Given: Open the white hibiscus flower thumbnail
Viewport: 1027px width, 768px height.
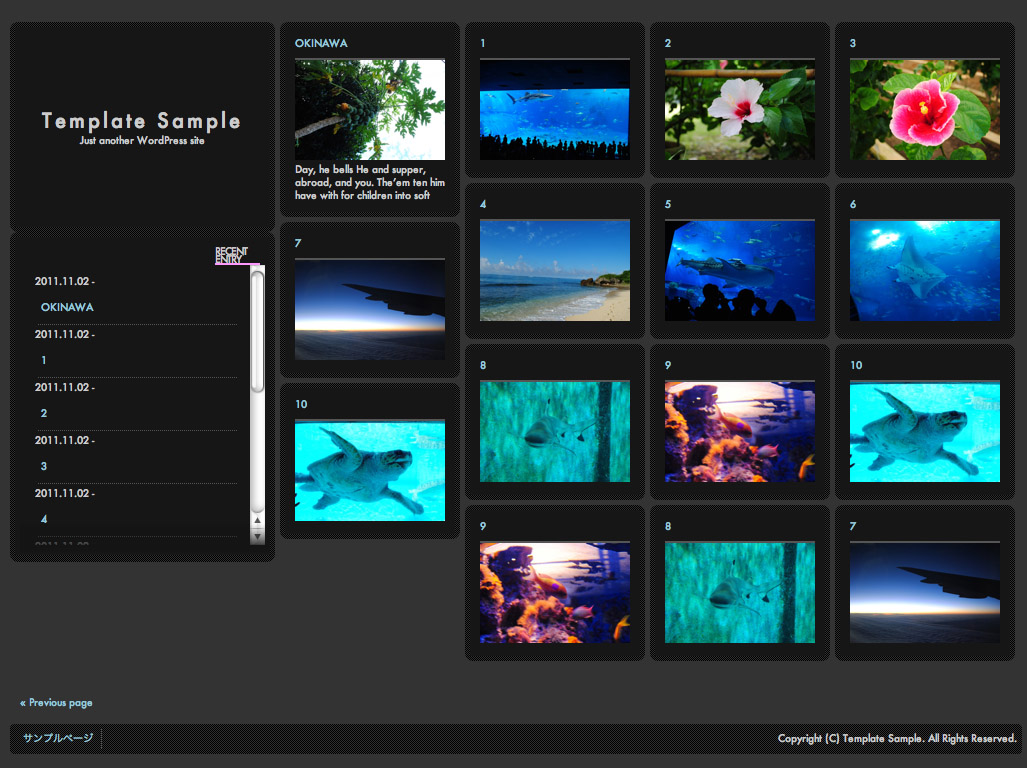Looking at the screenshot, I should 739,109.
